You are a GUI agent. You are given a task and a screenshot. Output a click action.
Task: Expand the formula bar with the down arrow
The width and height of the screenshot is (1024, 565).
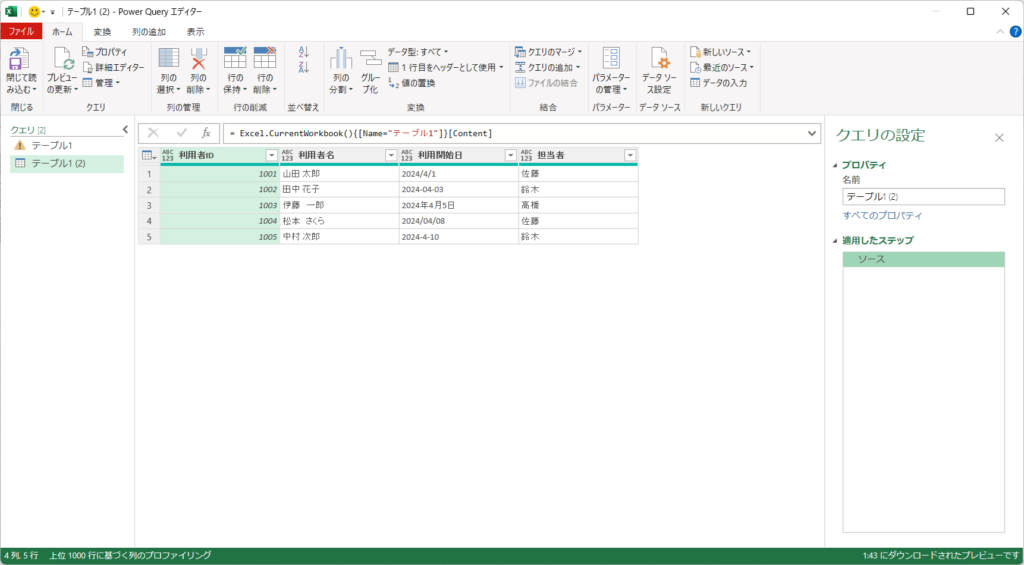tap(812, 133)
